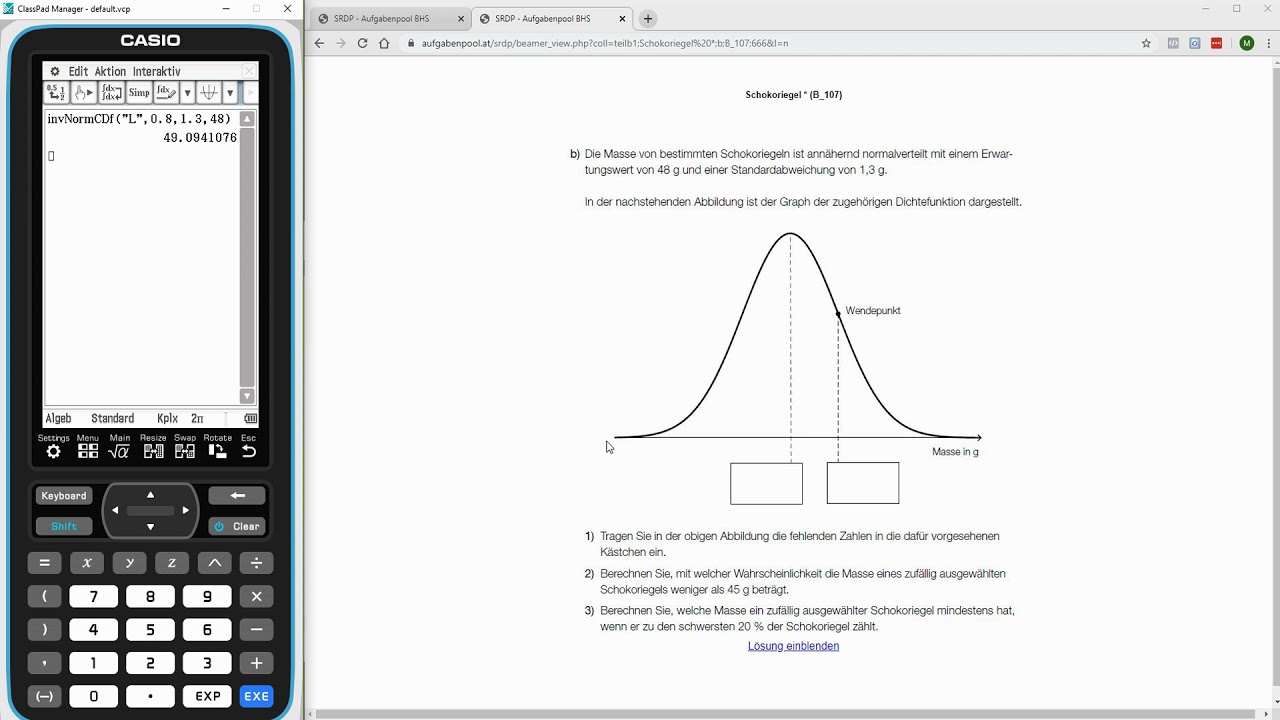This screenshot has width=1280, height=720.
Task: Open the green M profile avatar
Action: (x=1246, y=43)
